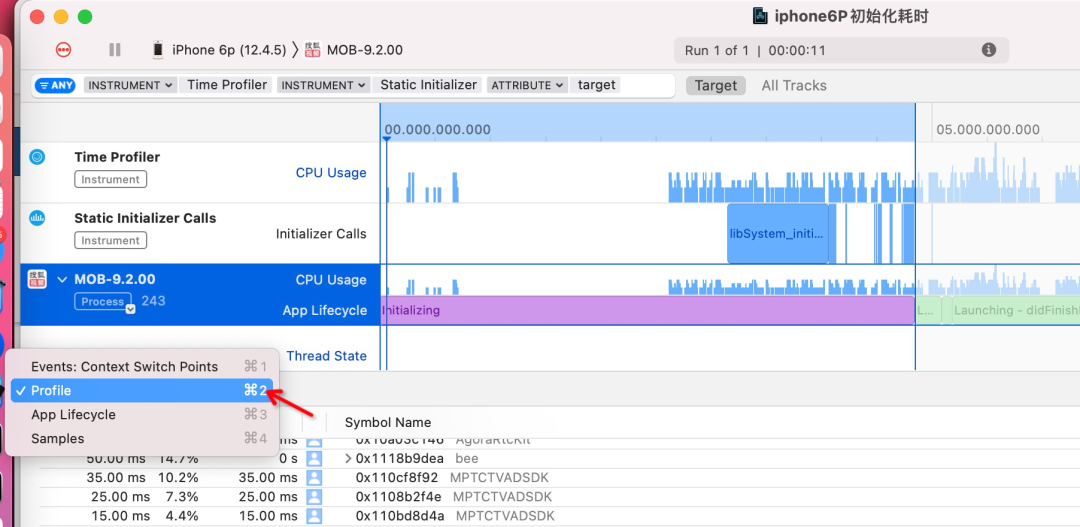The image size is (1080, 527).
Task: Open the second INSTRUMENT filter dropdown
Action: (x=324, y=85)
